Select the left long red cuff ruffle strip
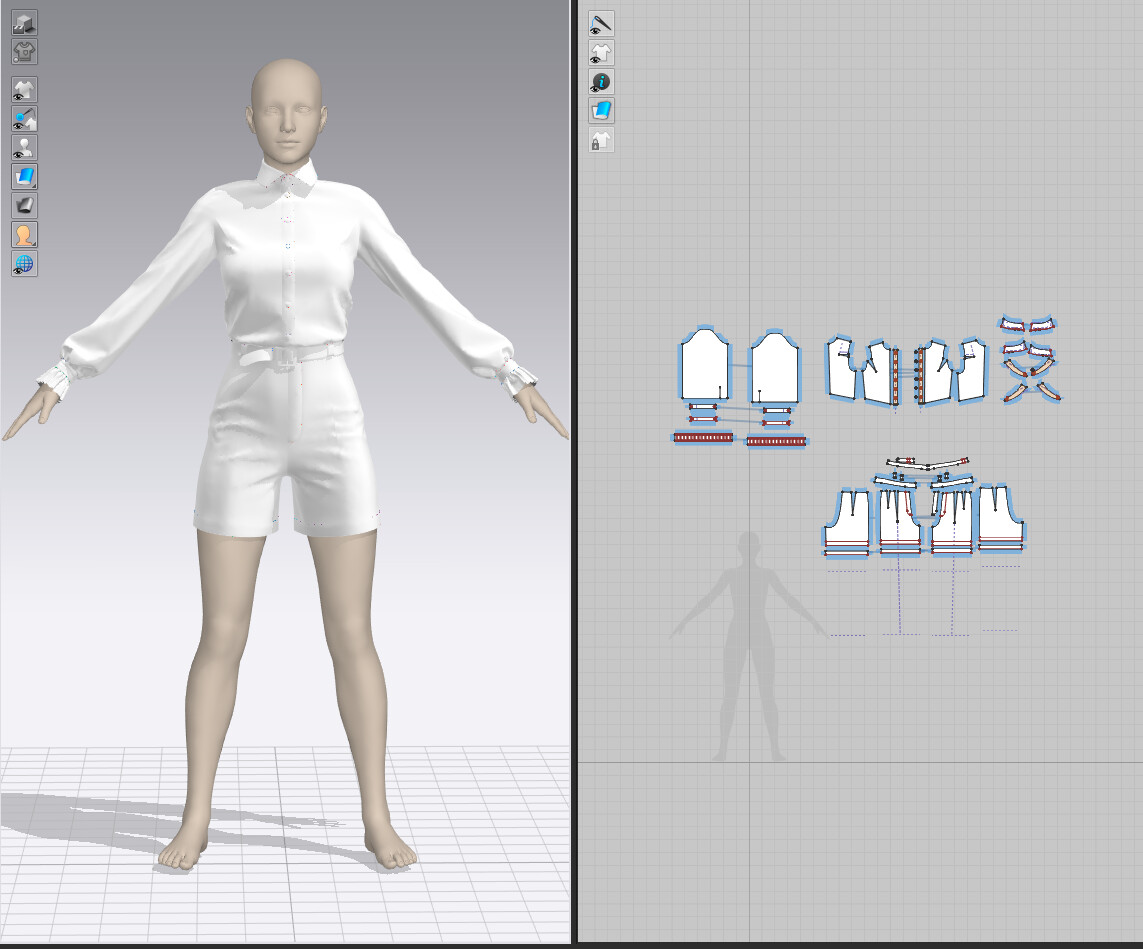1143x949 pixels. [703, 437]
